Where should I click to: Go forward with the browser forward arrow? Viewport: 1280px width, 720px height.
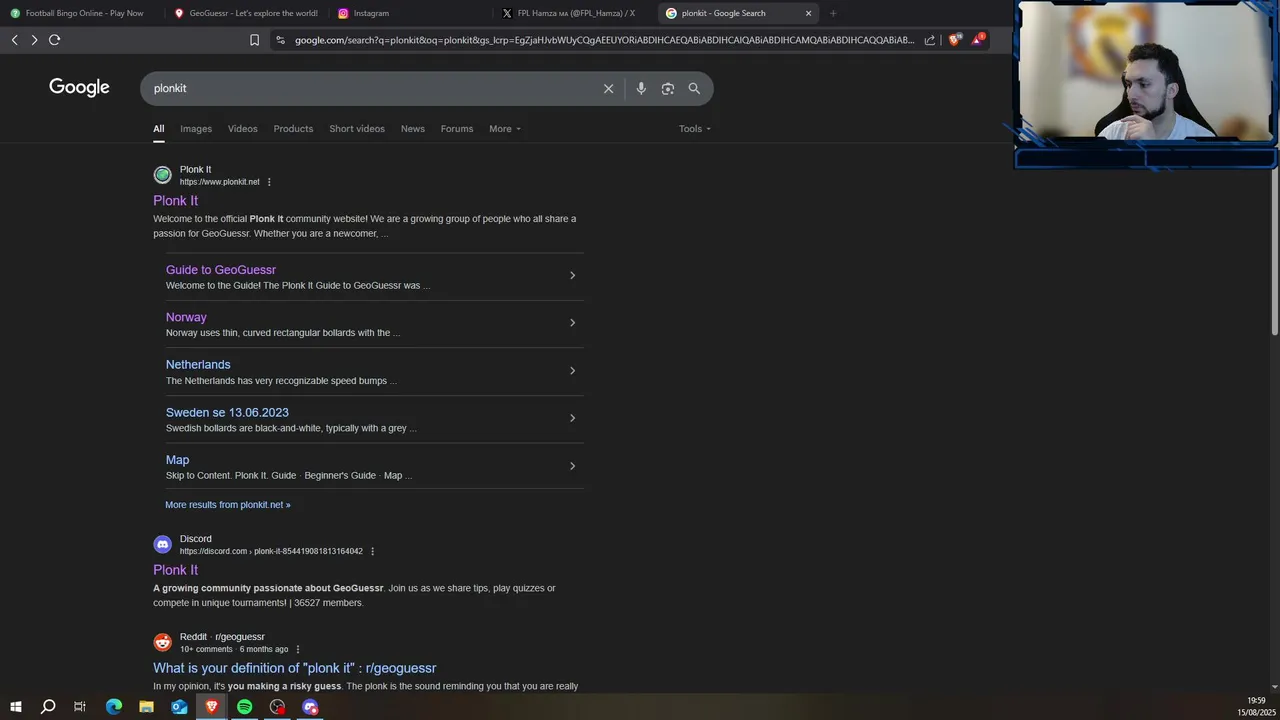[x=34, y=40]
